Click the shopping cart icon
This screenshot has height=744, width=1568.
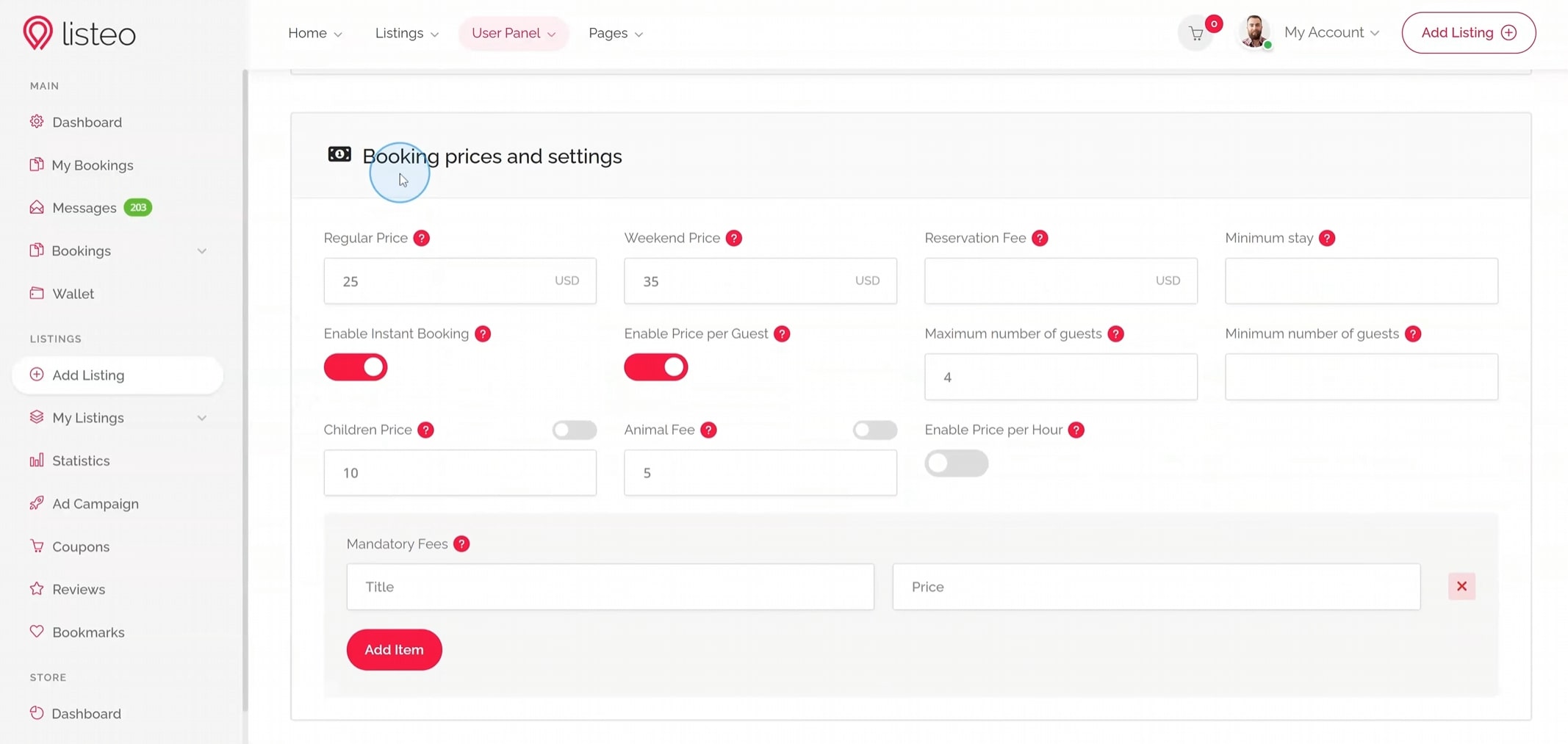tap(1196, 34)
